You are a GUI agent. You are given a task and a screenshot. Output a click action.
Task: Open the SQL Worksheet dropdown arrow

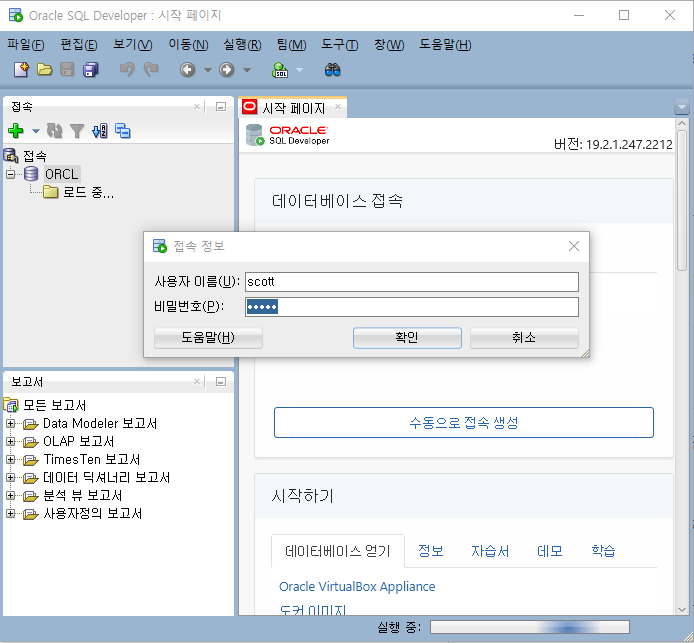click(299, 70)
